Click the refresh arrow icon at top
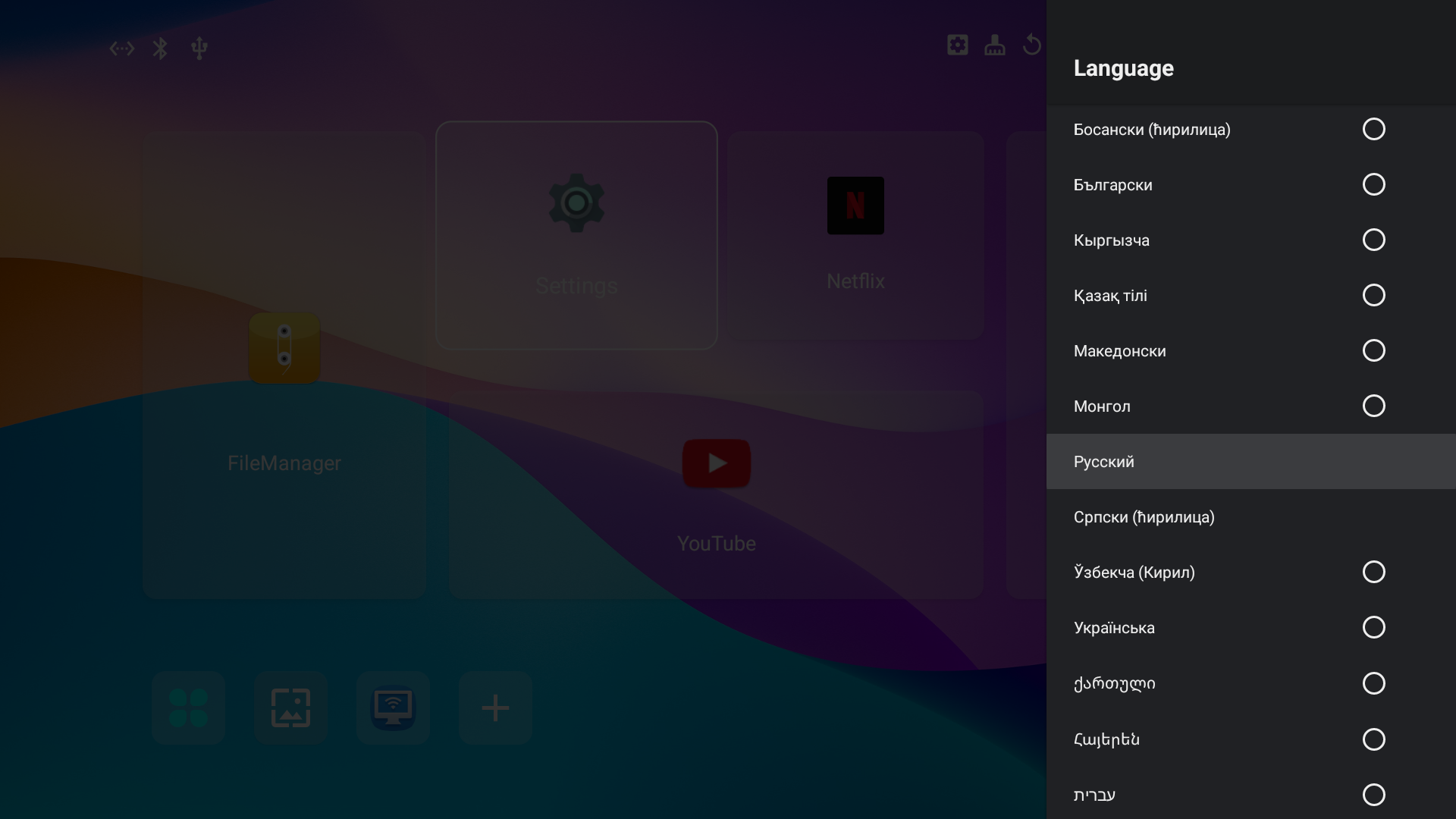The height and width of the screenshot is (819, 1456). [x=1031, y=45]
